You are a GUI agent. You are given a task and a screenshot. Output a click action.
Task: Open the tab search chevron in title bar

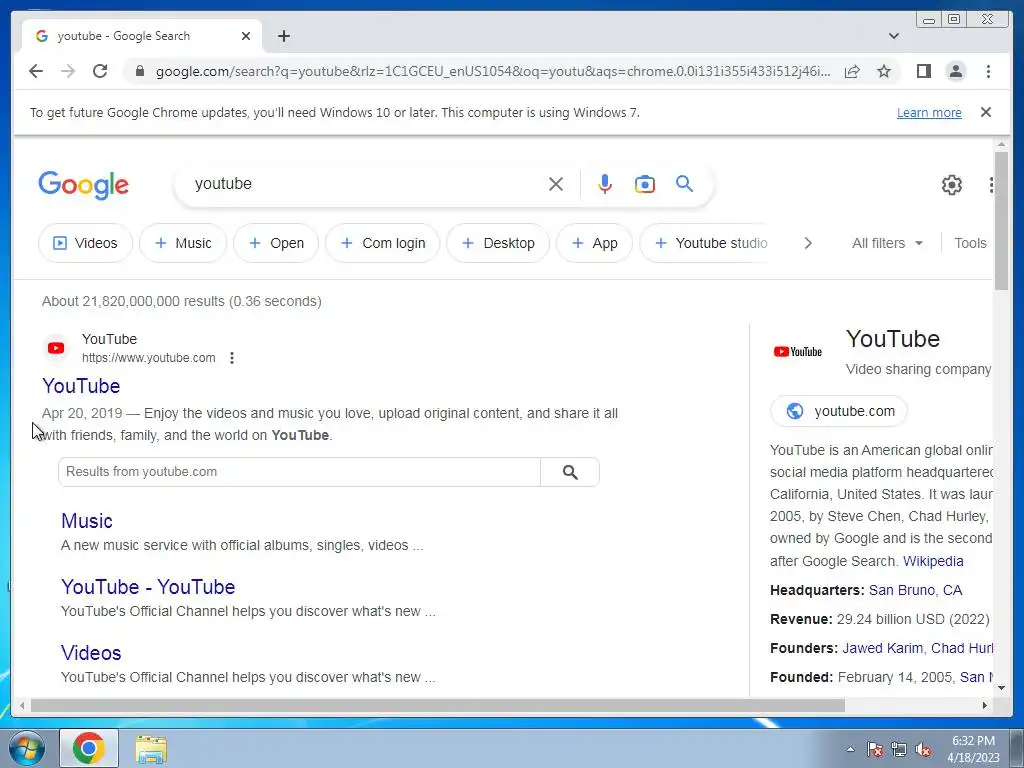point(894,36)
